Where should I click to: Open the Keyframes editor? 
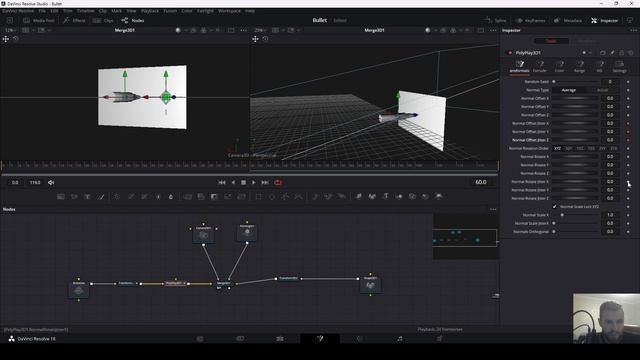tap(530, 20)
